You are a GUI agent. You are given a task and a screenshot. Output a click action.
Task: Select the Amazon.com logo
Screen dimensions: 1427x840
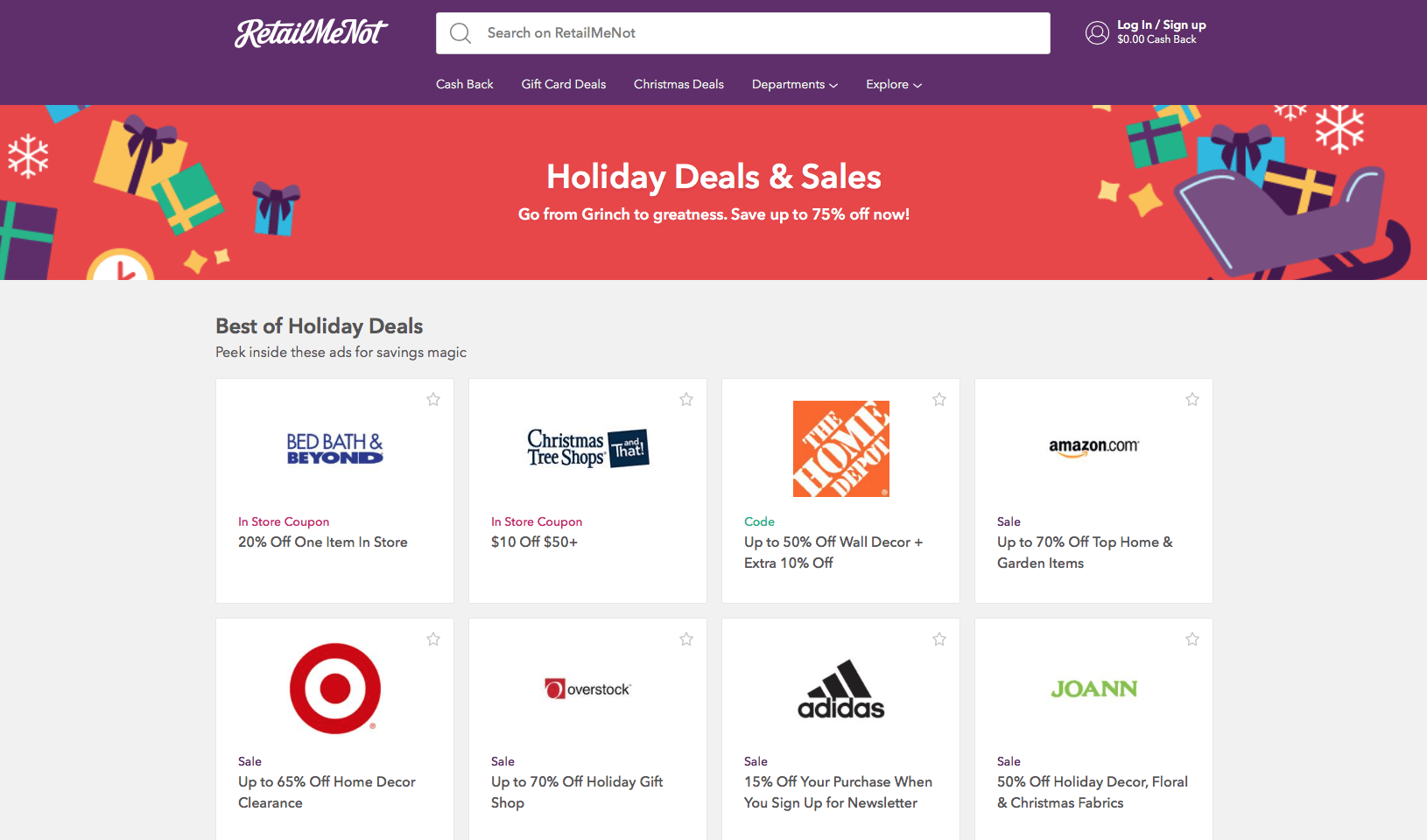click(x=1093, y=447)
